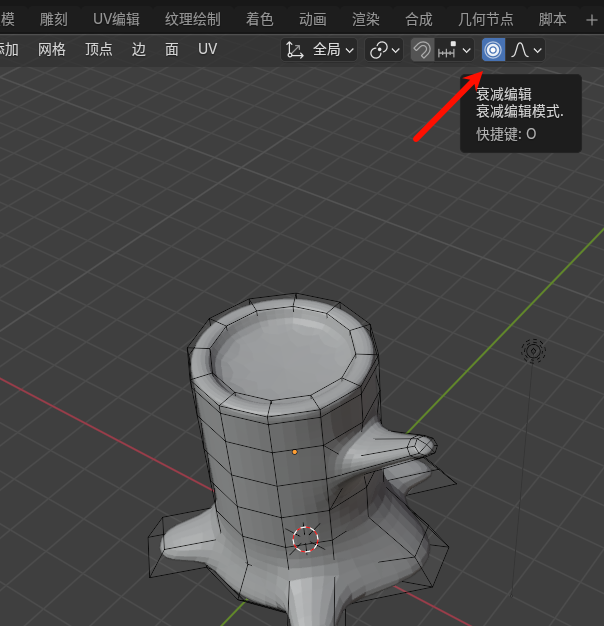Open the snap target options dropdown
The width and height of the screenshot is (604, 626).
point(455,50)
